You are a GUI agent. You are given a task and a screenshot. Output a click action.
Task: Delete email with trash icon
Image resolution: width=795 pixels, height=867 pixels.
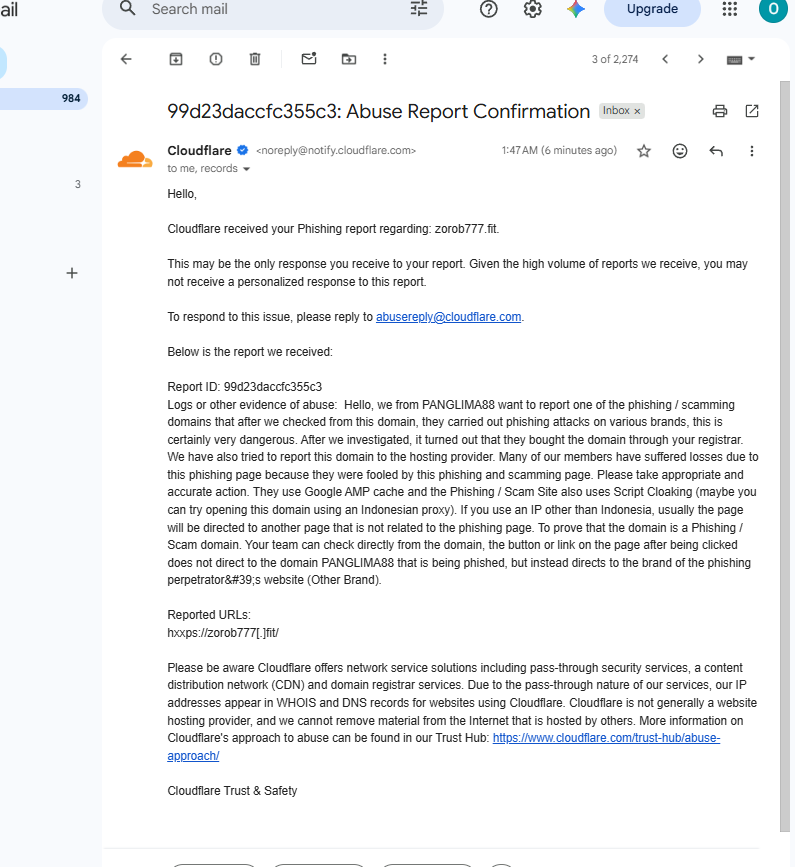pyautogui.click(x=255, y=59)
